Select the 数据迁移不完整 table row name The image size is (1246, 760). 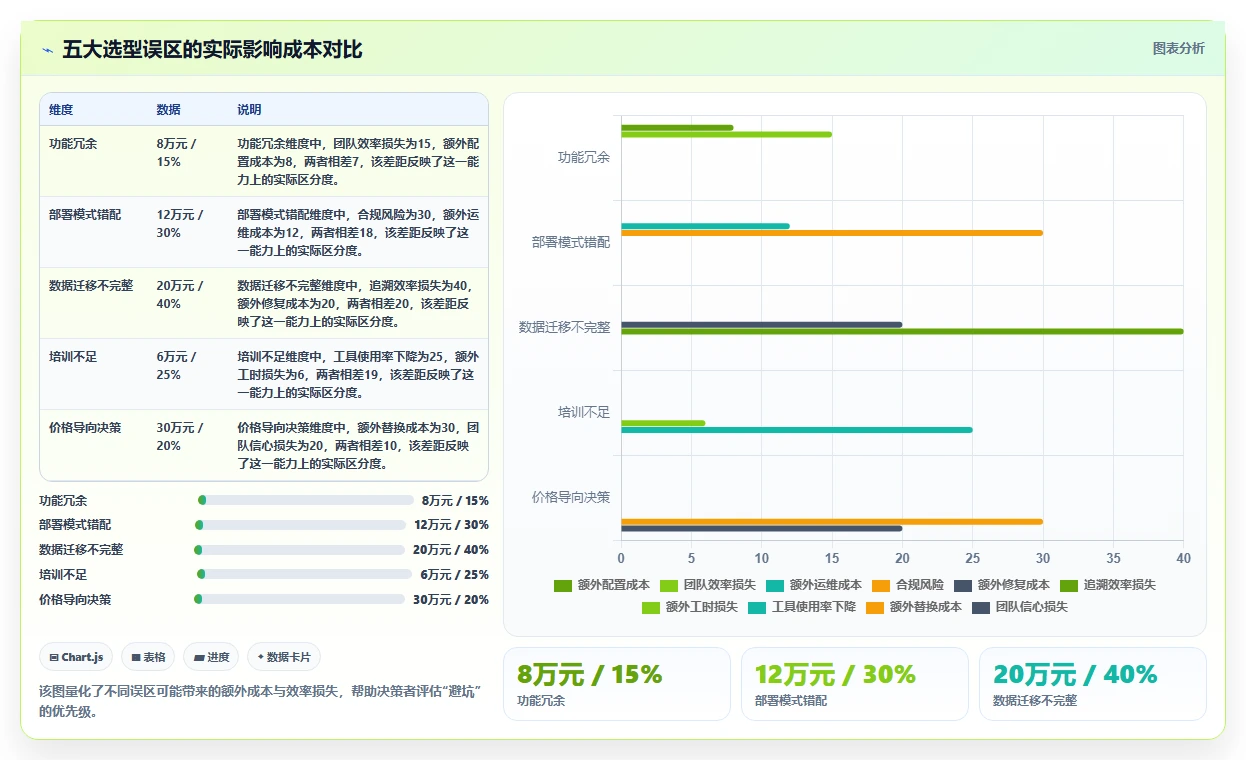(91, 286)
